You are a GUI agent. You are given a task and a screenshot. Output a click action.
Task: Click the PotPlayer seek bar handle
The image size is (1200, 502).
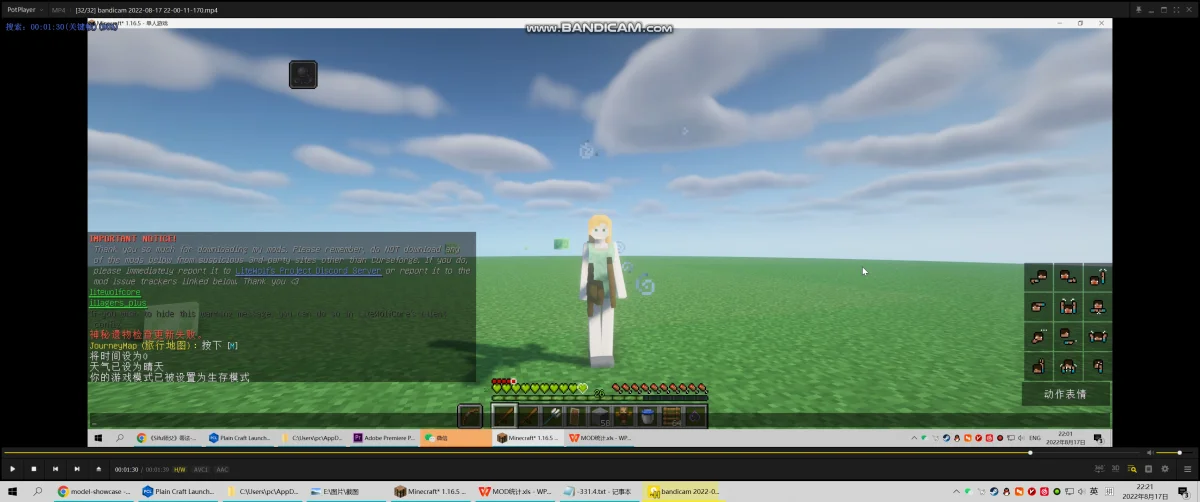(1030, 453)
